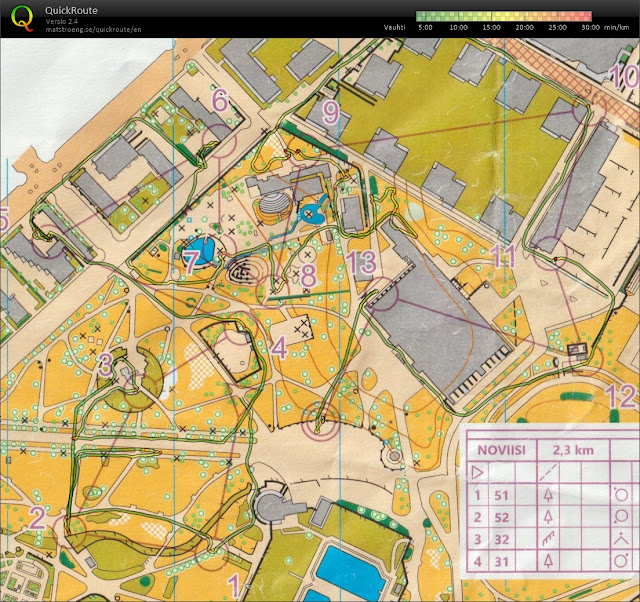Click the circle-dot symbol in row 51
This screenshot has height=602, width=640.
coord(621,495)
